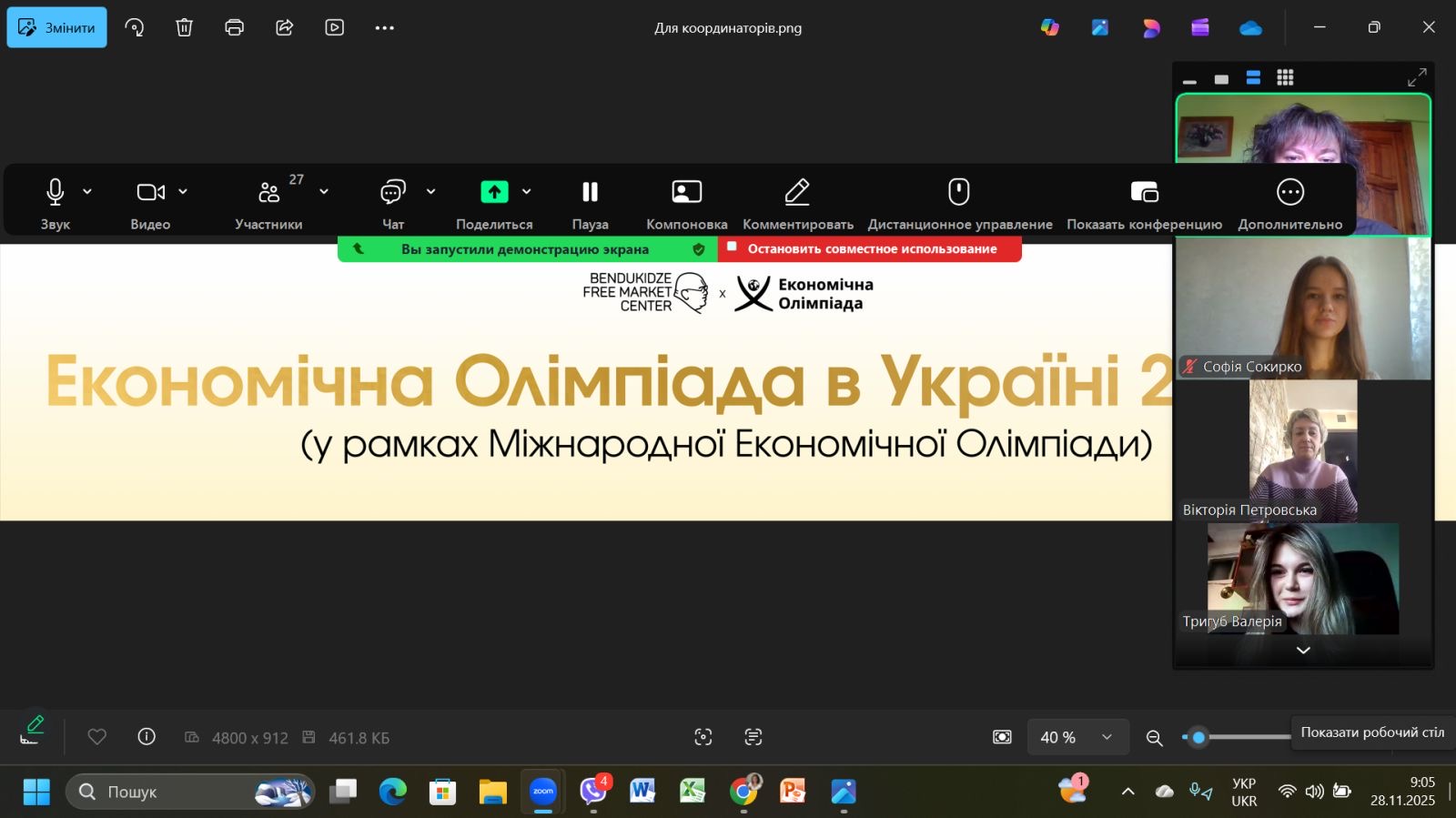Click the Layout icon in Zoom toolbar

(x=686, y=192)
